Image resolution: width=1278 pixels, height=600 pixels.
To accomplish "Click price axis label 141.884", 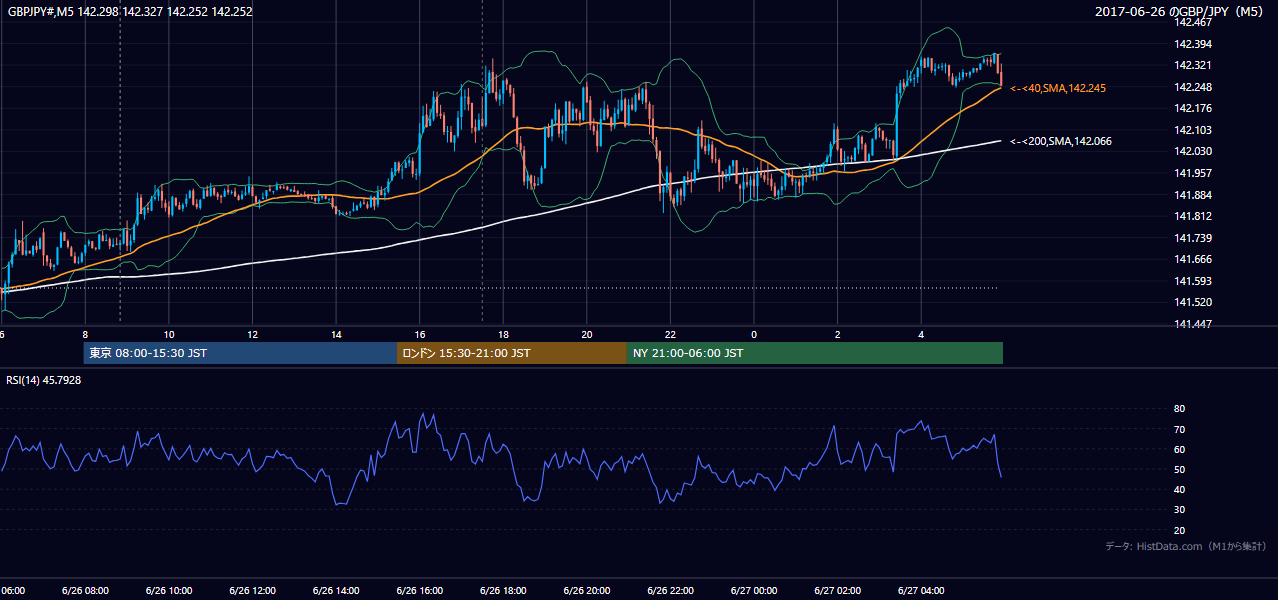I will point(1193,194).
